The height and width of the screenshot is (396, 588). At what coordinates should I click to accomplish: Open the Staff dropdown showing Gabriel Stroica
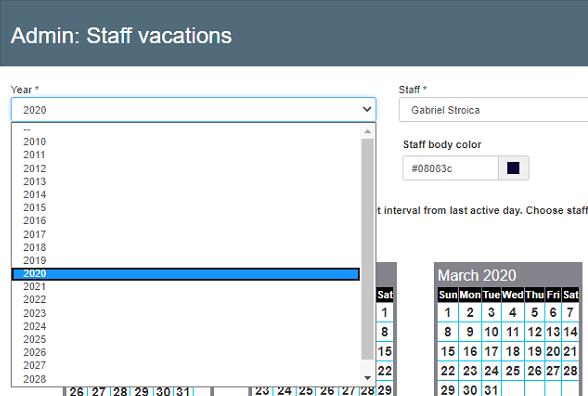pyautogui.click(x=493, y=110)
